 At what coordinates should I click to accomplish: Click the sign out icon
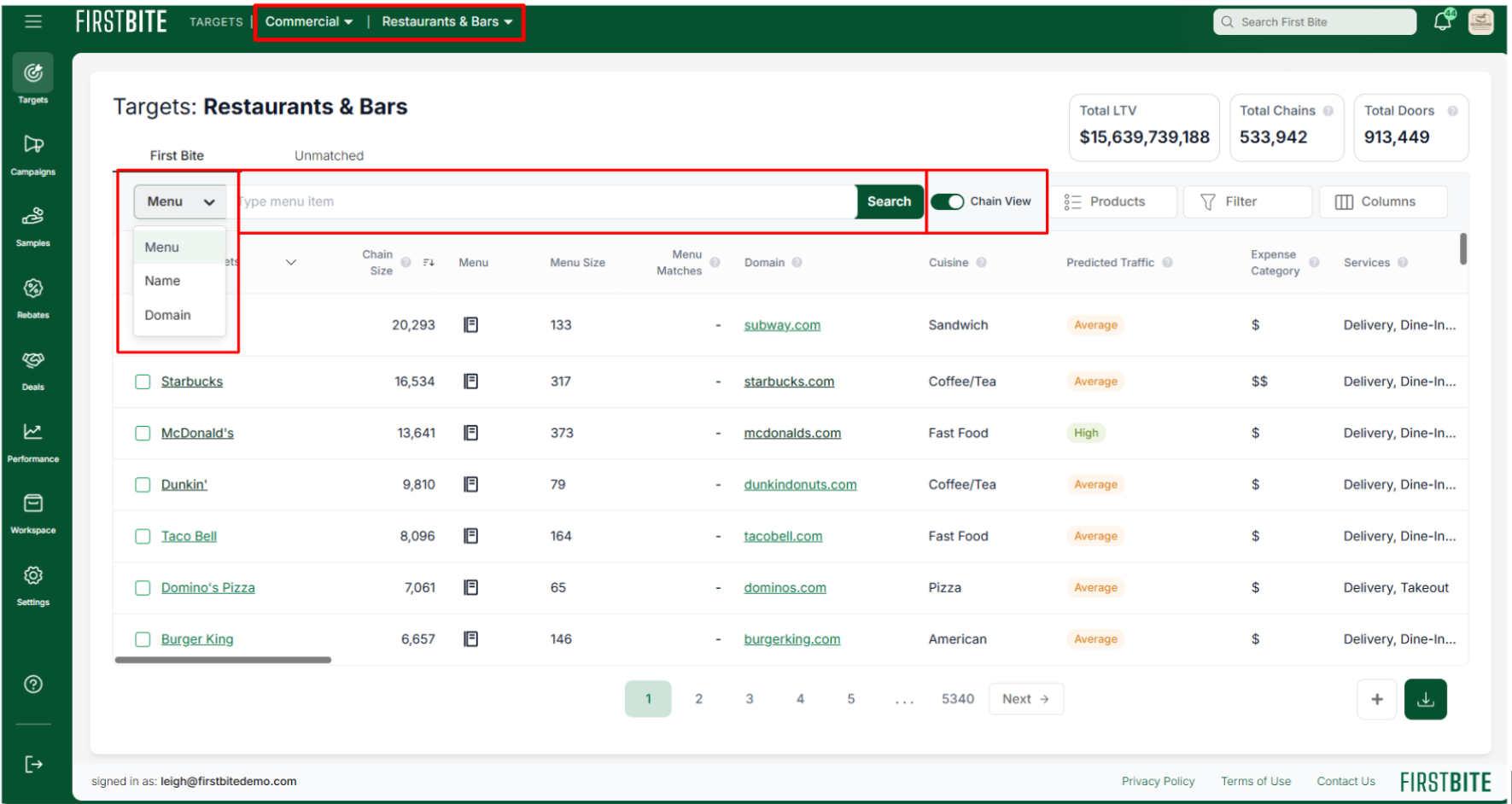pos(33,764)
